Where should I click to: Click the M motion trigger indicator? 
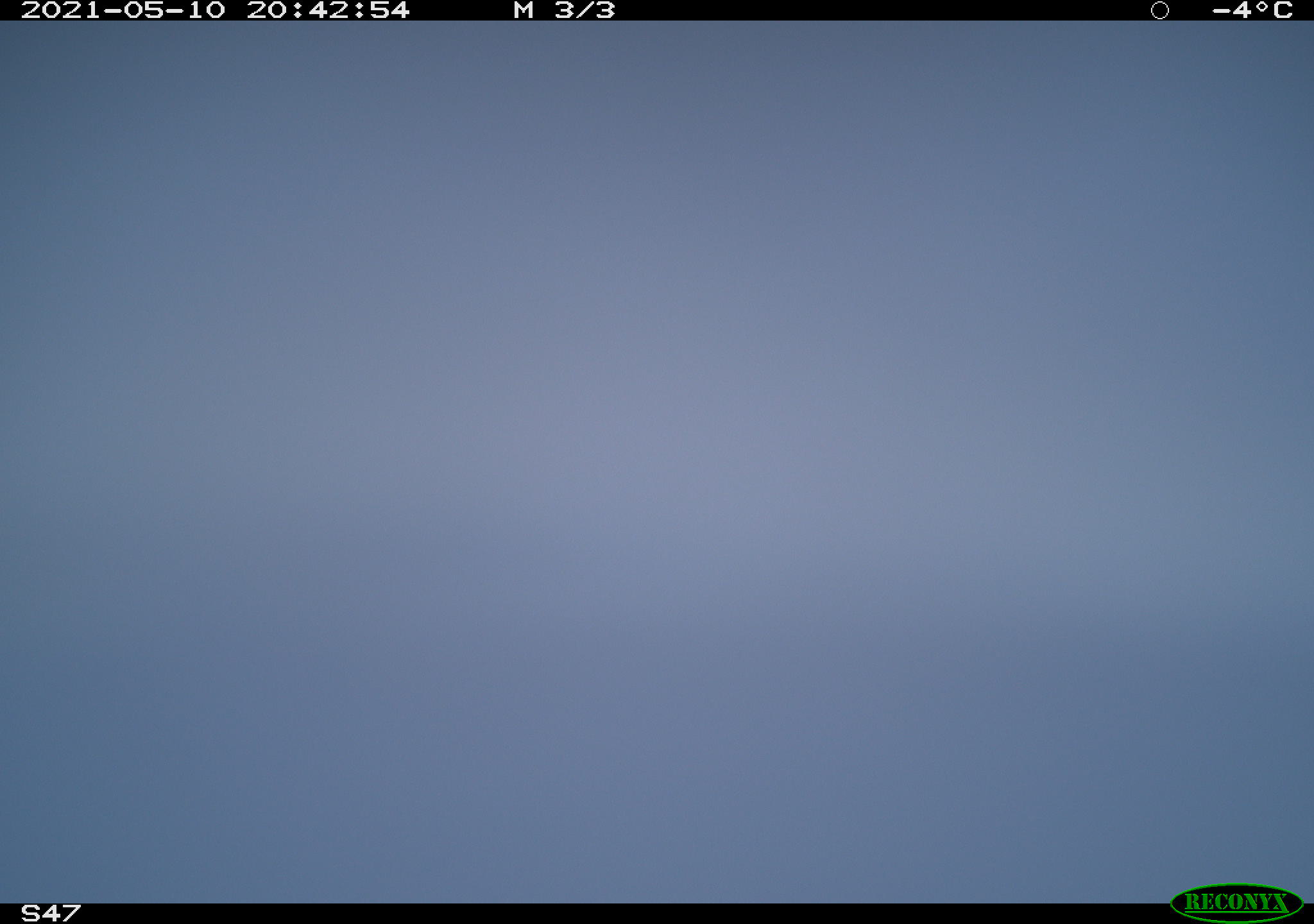(x=524, y=10)
